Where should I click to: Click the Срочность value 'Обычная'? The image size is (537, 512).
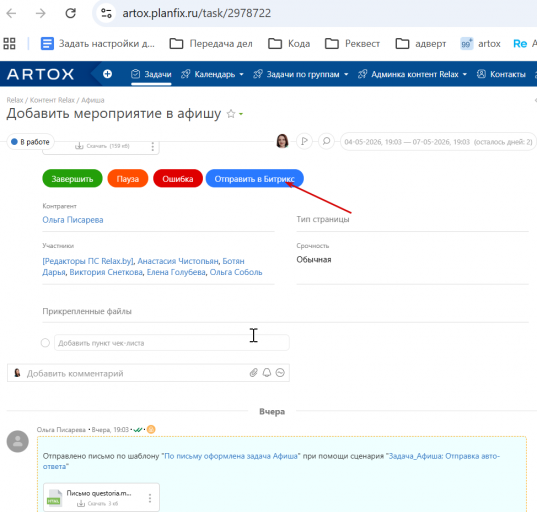point(314,260)
